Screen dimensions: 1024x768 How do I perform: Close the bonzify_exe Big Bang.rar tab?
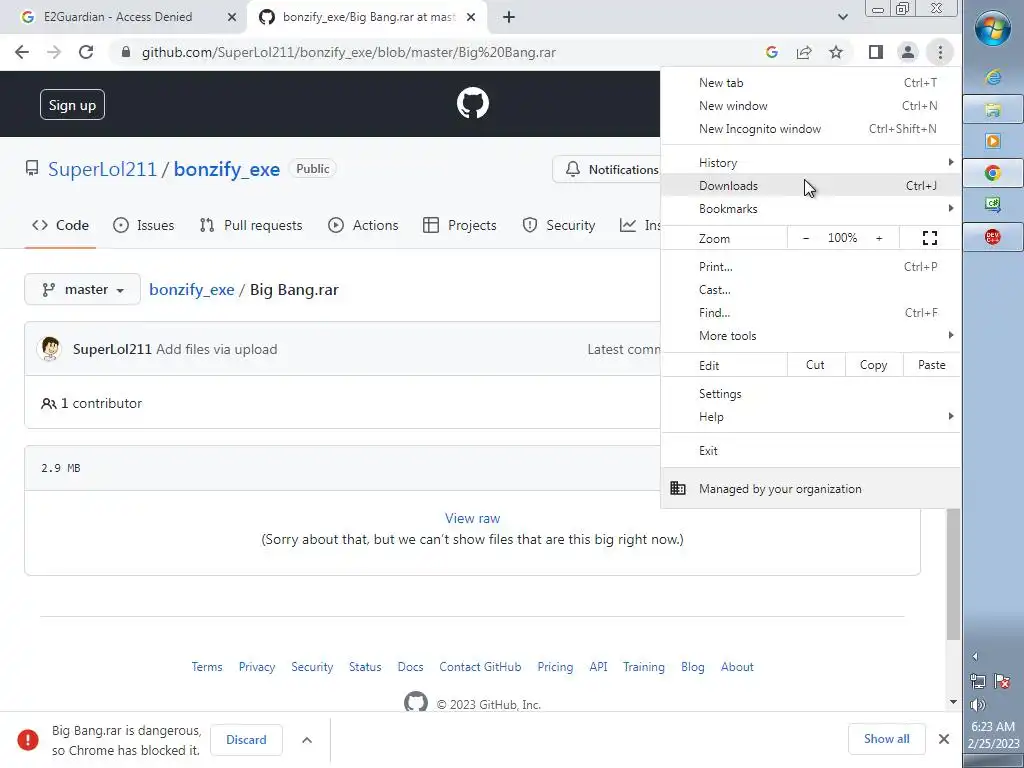tap(471, 17)
